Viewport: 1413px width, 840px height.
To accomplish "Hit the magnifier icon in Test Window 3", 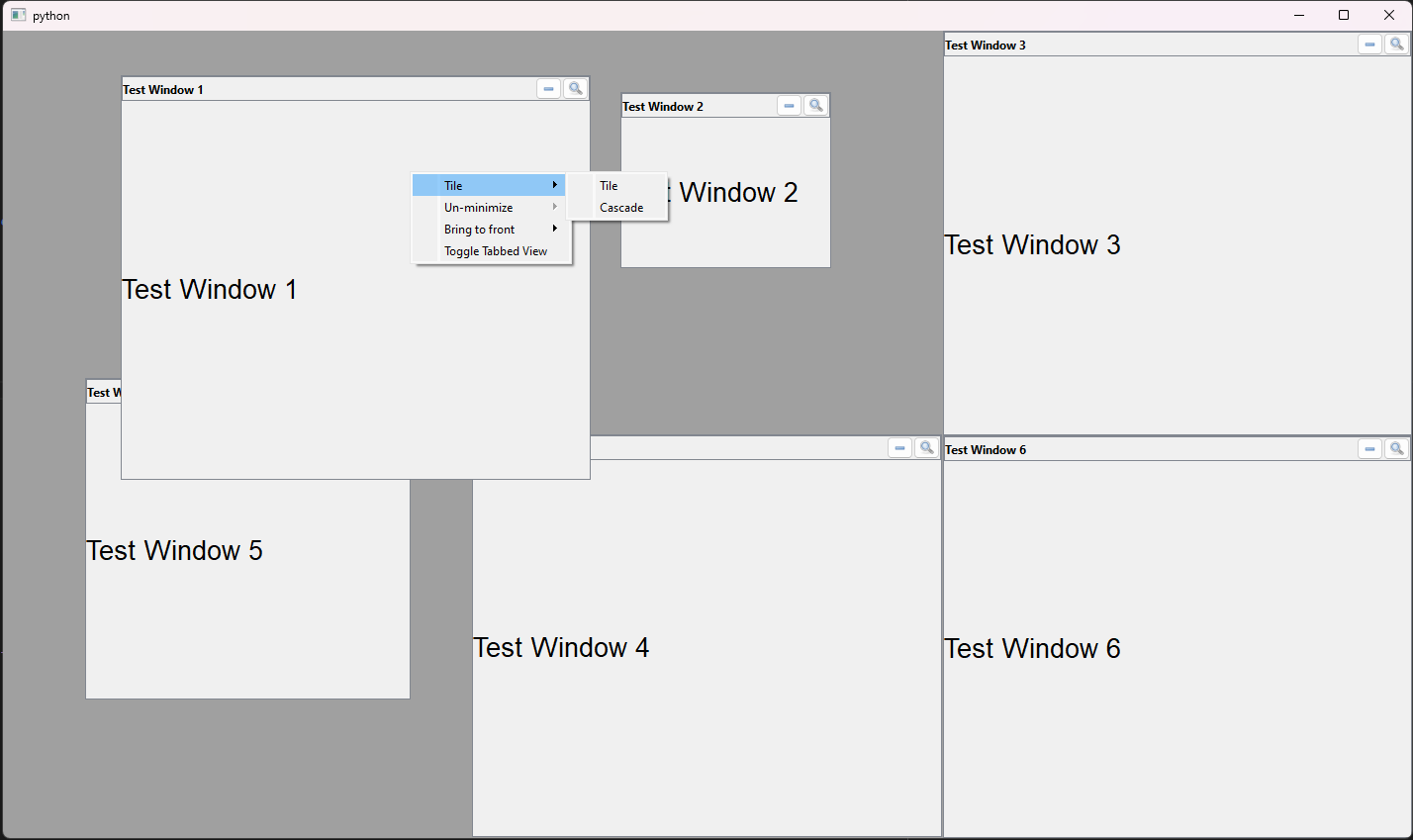I will pyautogui.click(x=1396, y=45).
